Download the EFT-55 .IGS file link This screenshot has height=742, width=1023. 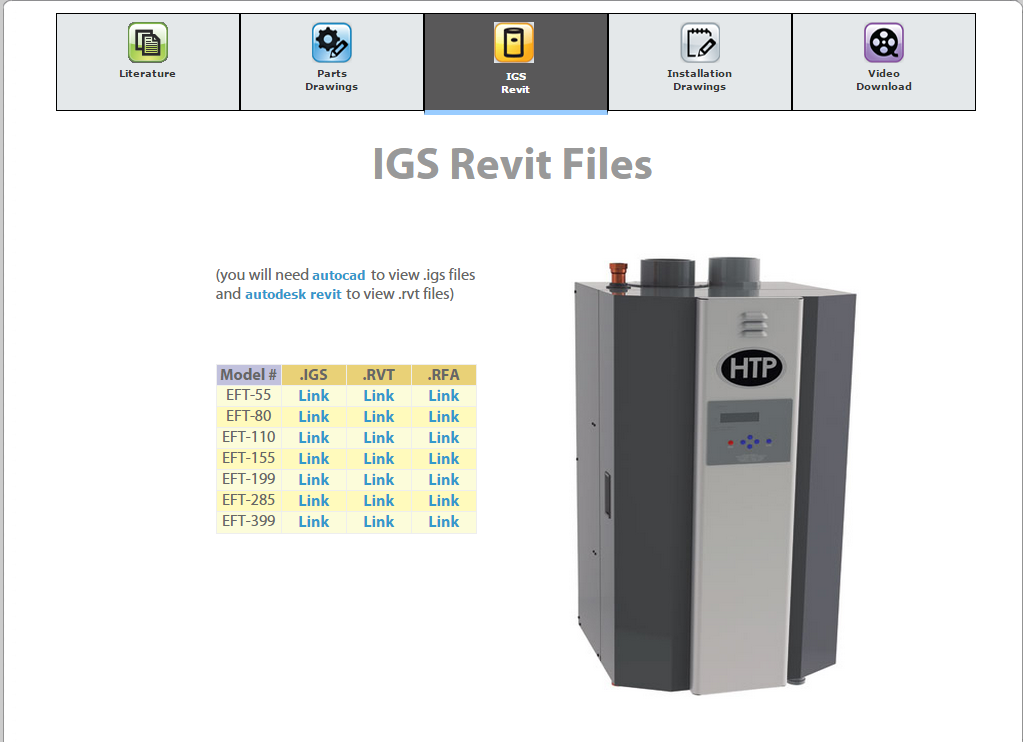313,395
